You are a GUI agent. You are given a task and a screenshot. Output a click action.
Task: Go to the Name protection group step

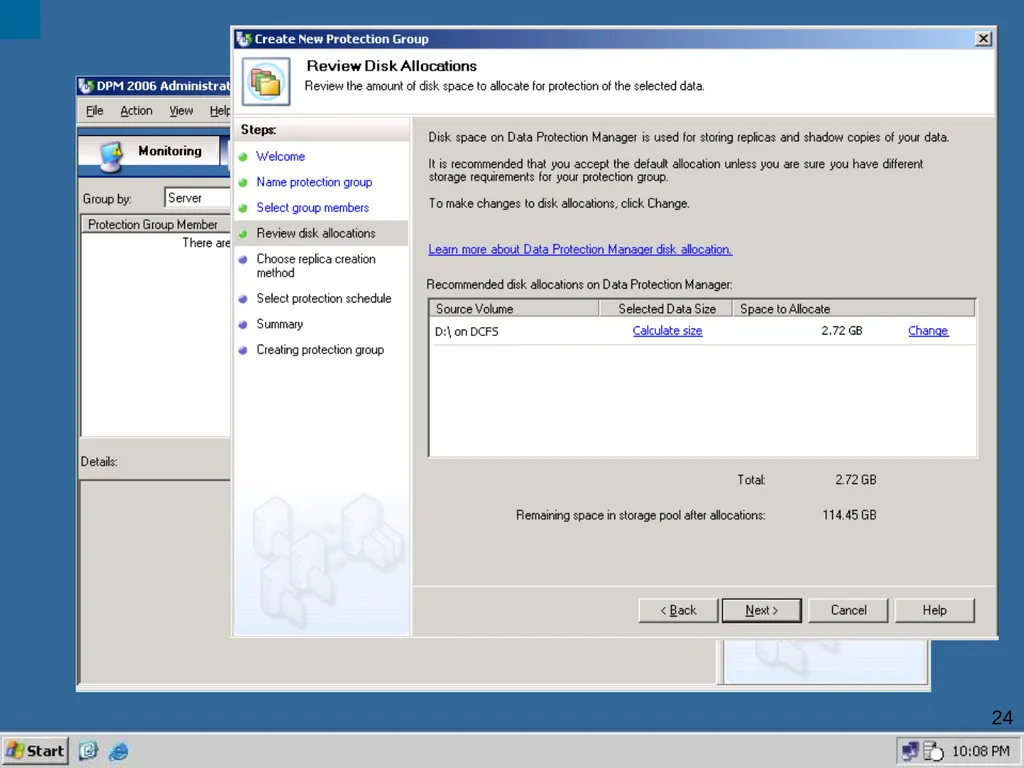tap(314, 182)
